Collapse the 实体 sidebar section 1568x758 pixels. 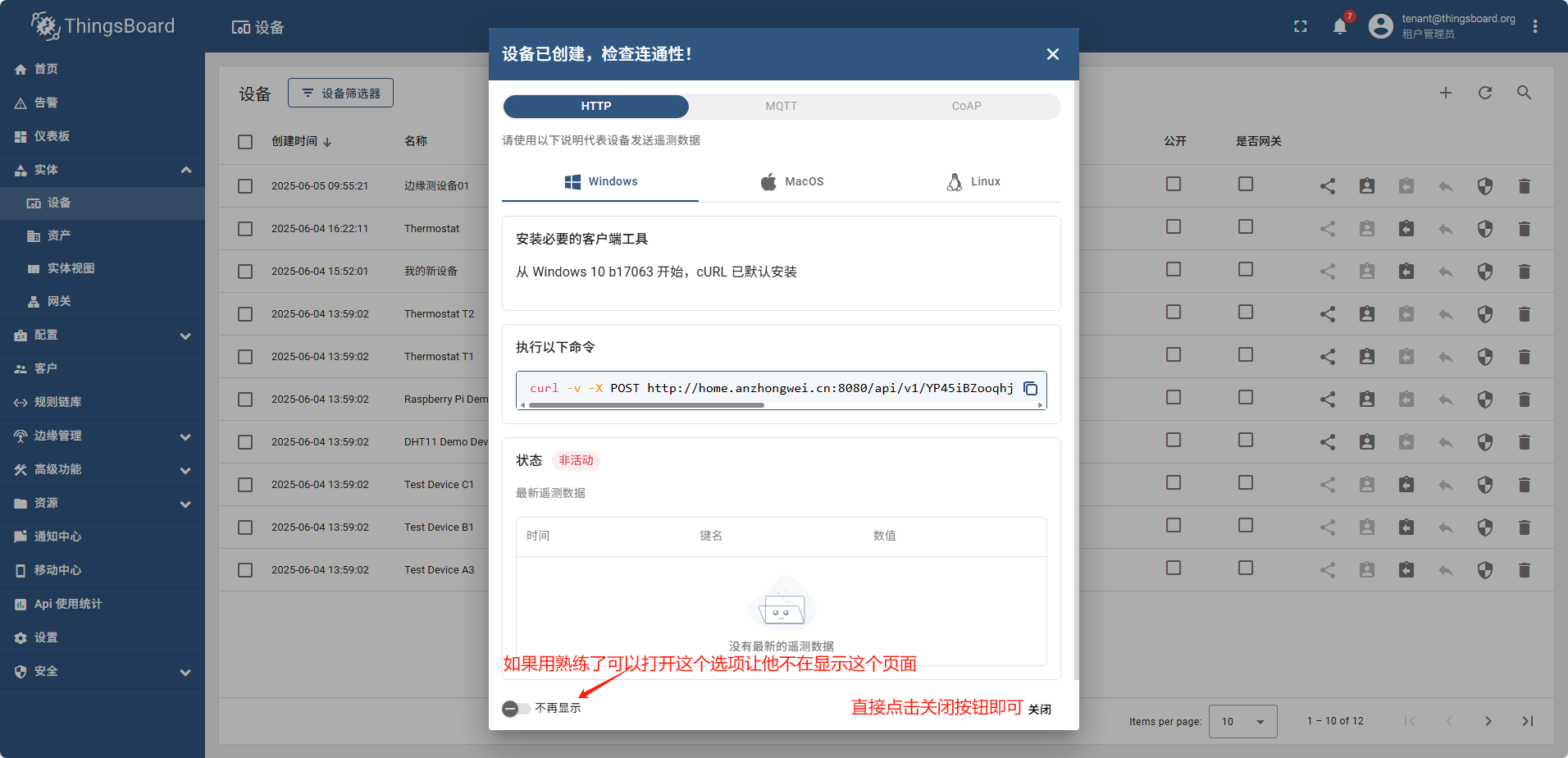point(185,170)
